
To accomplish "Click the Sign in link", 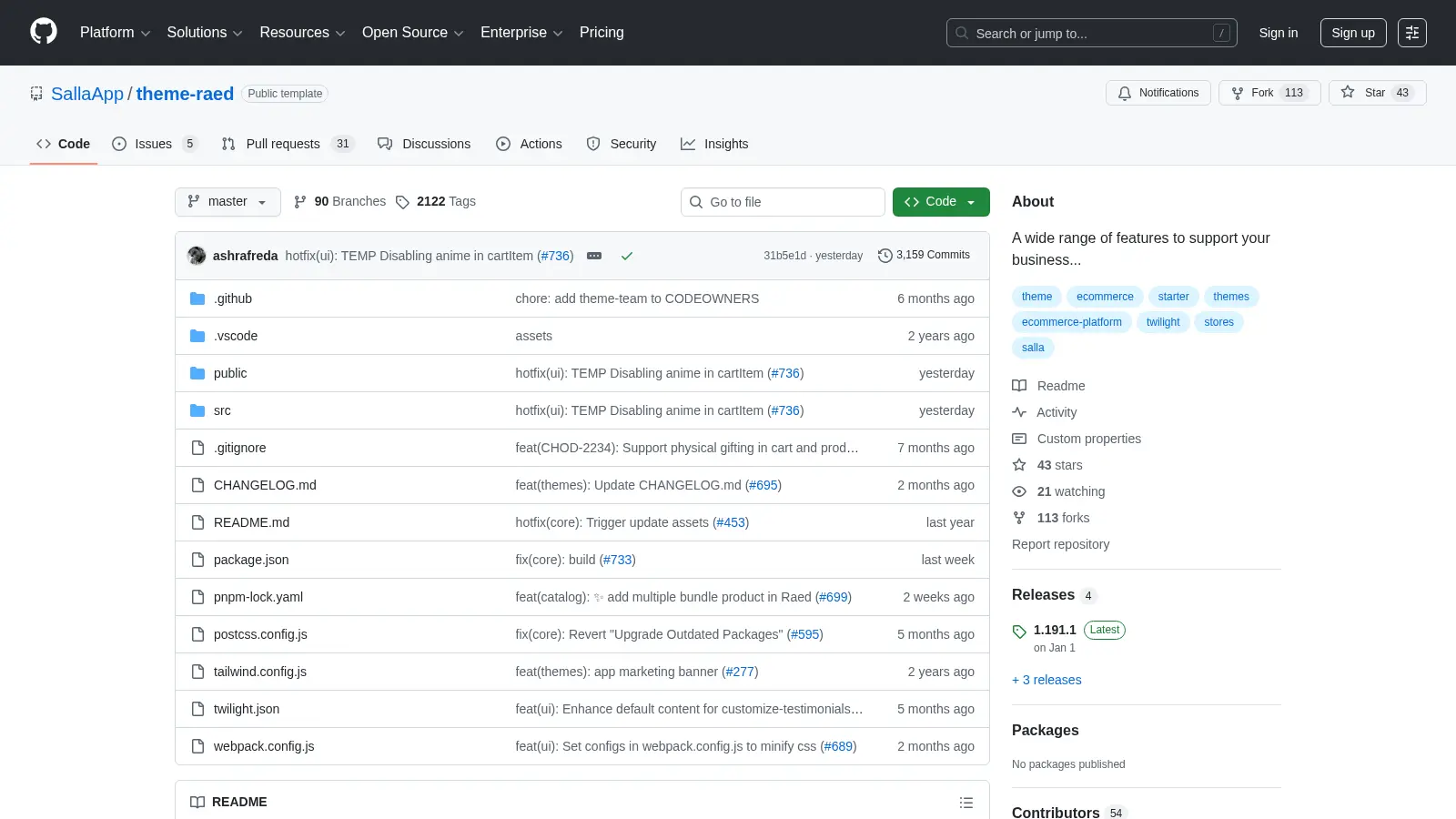I will pyautogui.click(x=1279, y=33).
